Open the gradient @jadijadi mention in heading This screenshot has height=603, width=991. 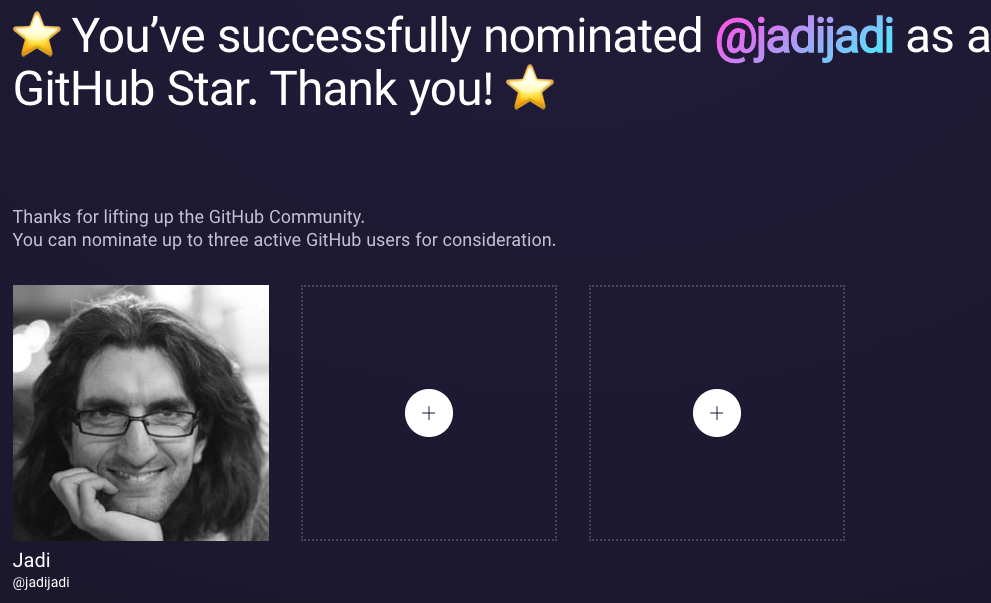pos(805,37)
